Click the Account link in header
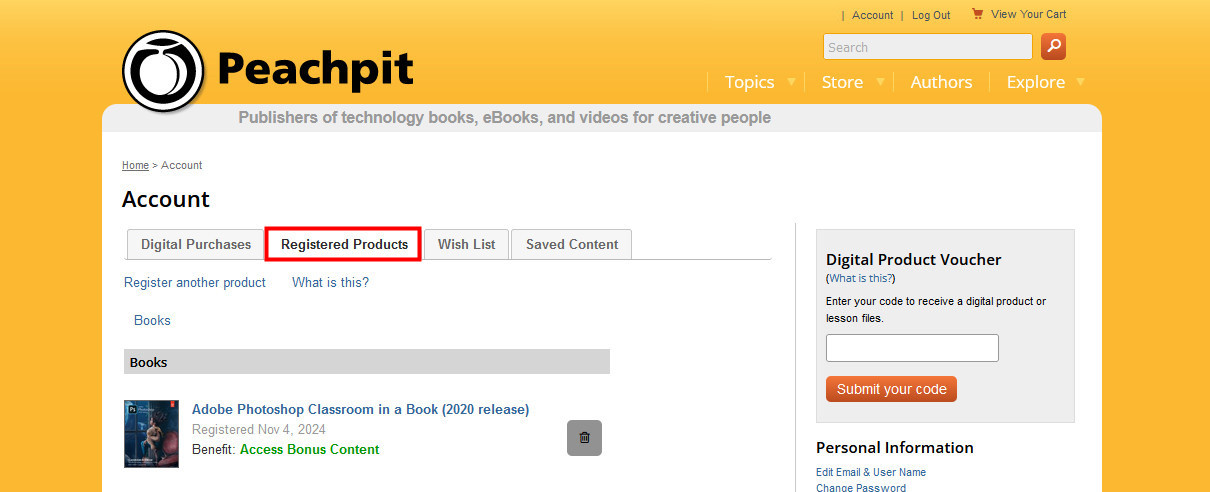The image size is (1210, 492). click(x=872, y=15)
